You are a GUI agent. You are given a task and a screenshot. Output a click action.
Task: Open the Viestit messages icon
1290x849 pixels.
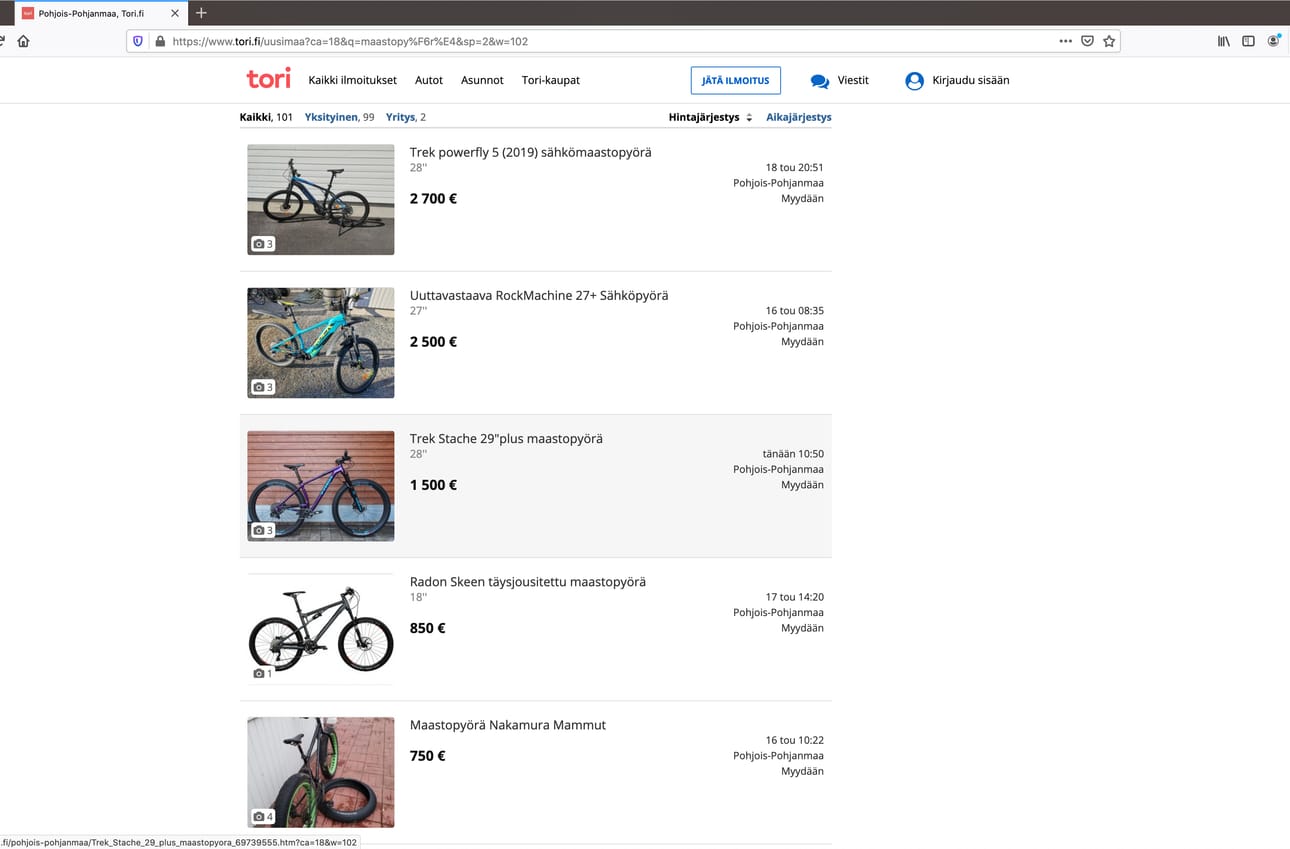pos(820,81)
